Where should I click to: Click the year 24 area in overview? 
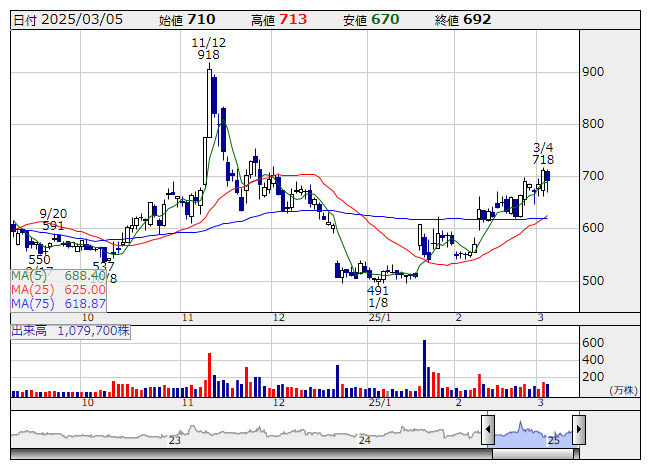point(365,433)
